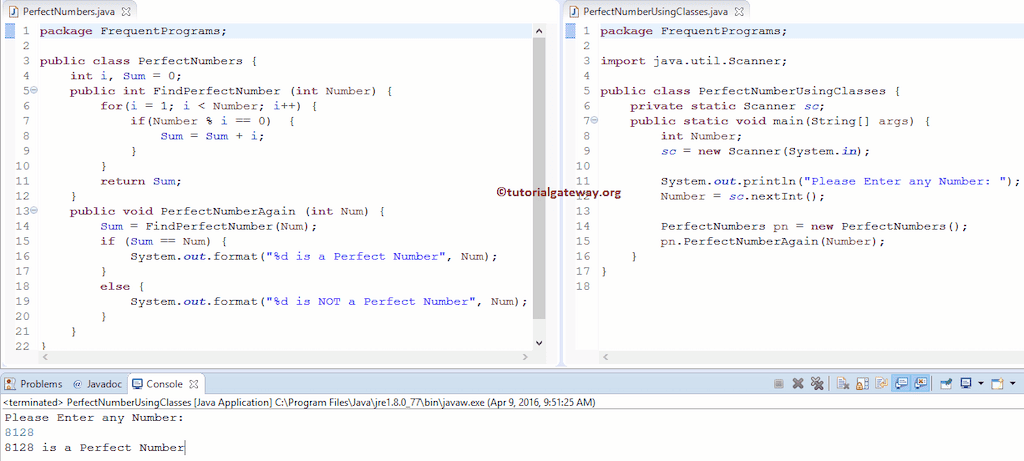
Task: Click line "Sum = FindPerfectNumber(Num);"
Action: [x=208, y=226]
